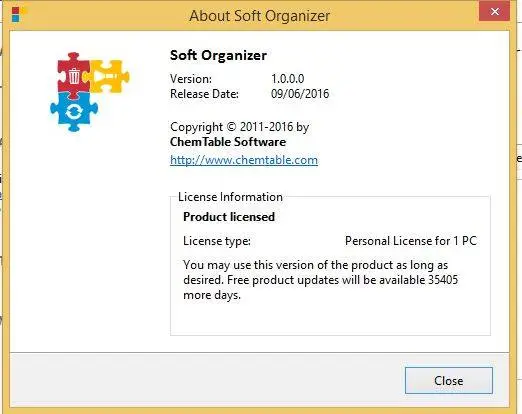This screenshot has width=522, height=414.
Task: Select the bold Soft Organizer heading
Action: [x=218, y=55]
